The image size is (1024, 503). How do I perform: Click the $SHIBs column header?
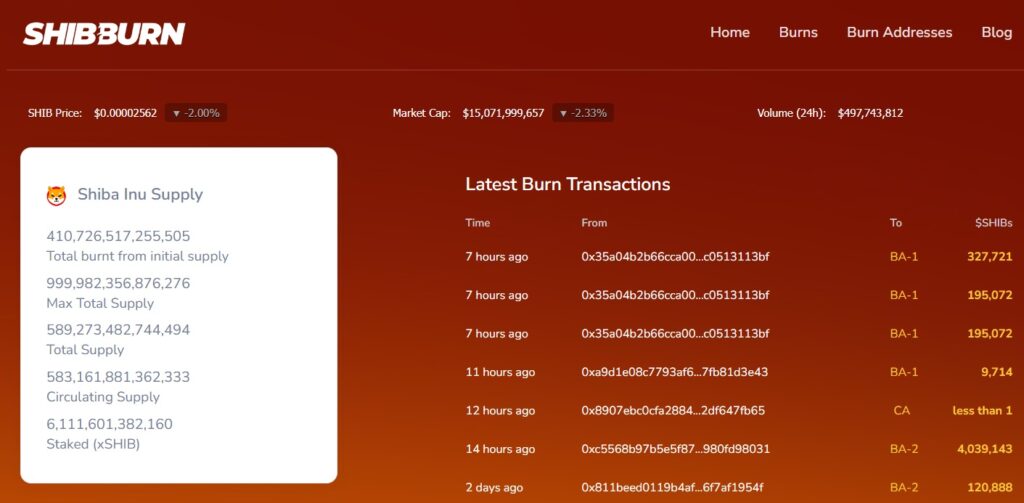coord(993,223)
